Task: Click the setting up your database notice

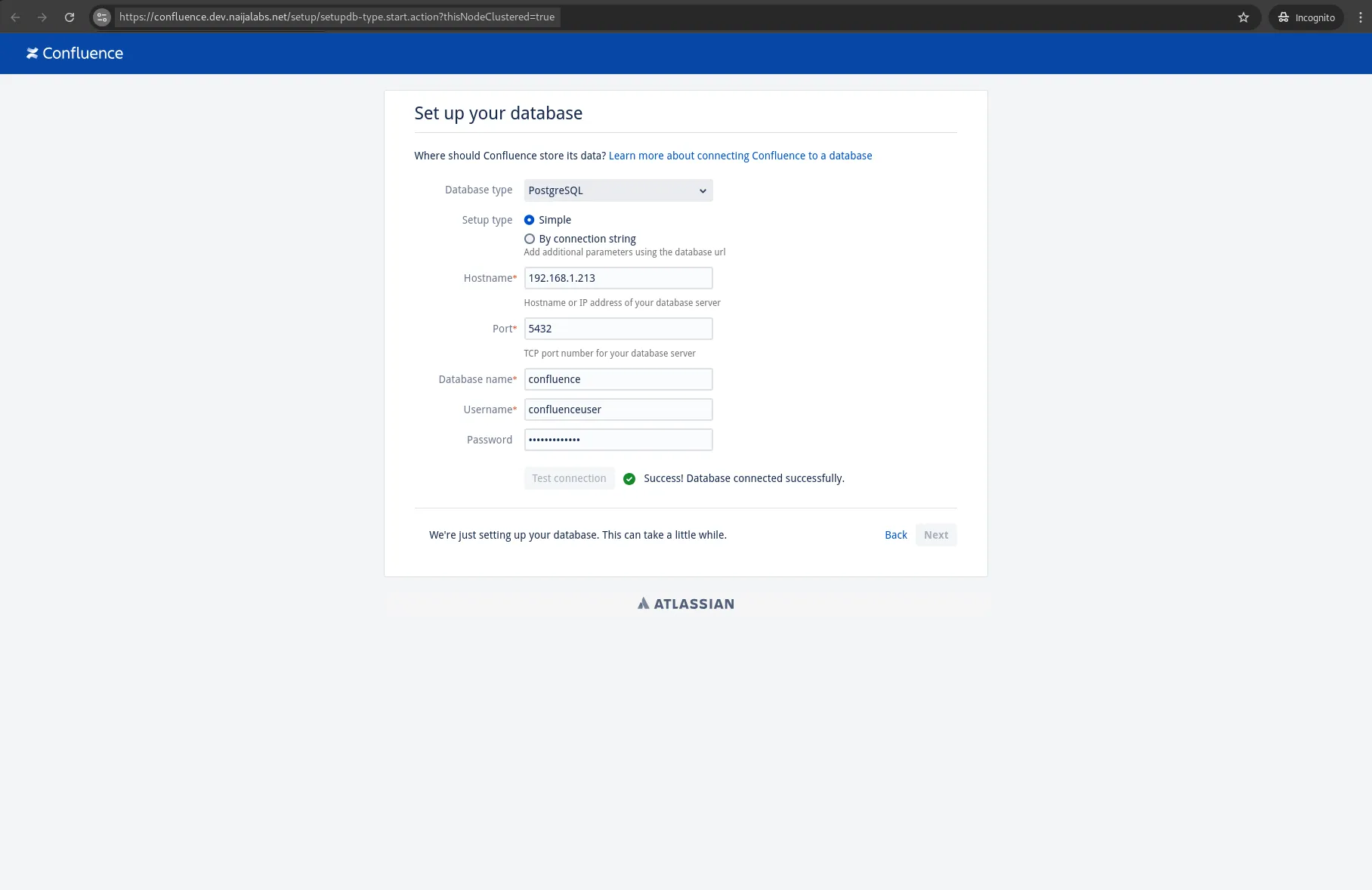Action: coord(578,535)
